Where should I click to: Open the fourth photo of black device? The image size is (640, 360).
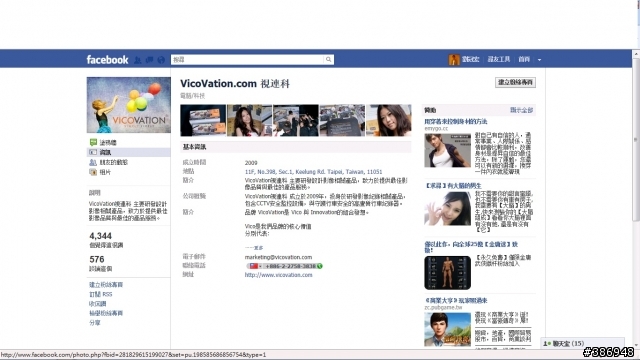342,120
